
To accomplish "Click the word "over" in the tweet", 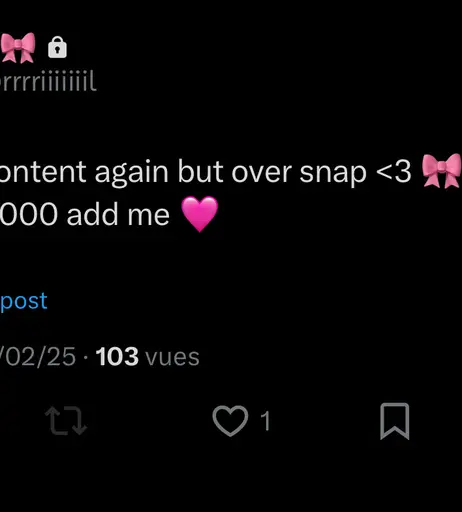I will coord(262,173).
